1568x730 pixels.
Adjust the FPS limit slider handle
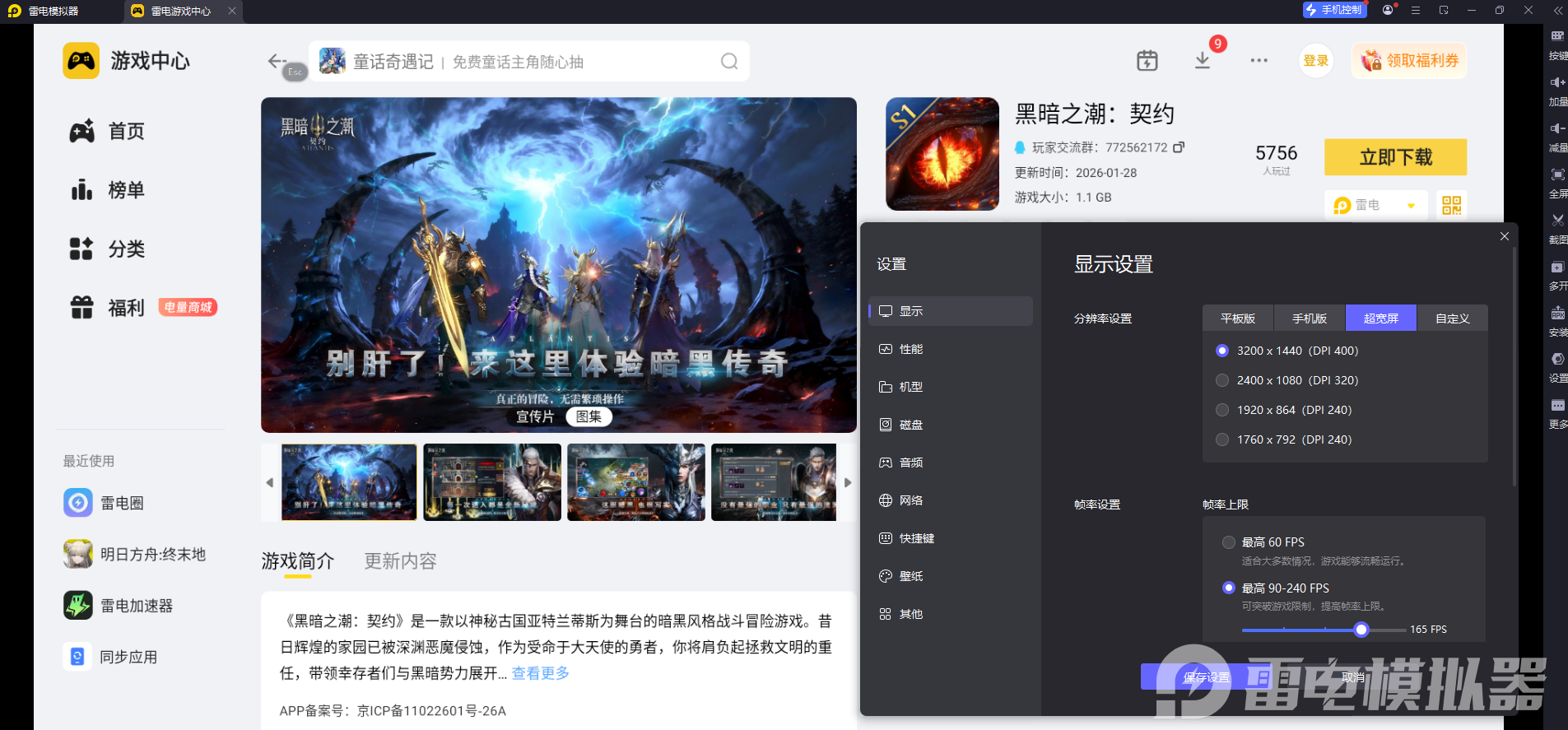click(x=1361, y=630)
